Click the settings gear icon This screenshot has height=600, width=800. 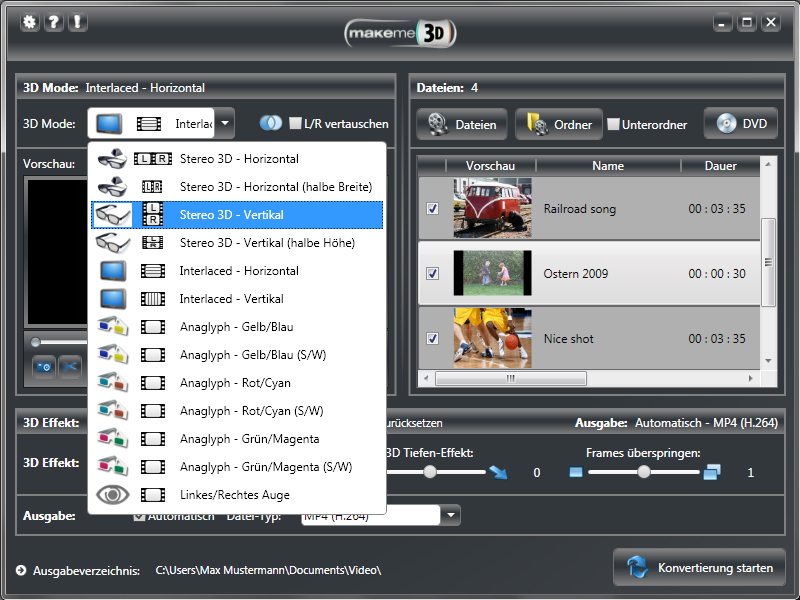tap(30, 22)
